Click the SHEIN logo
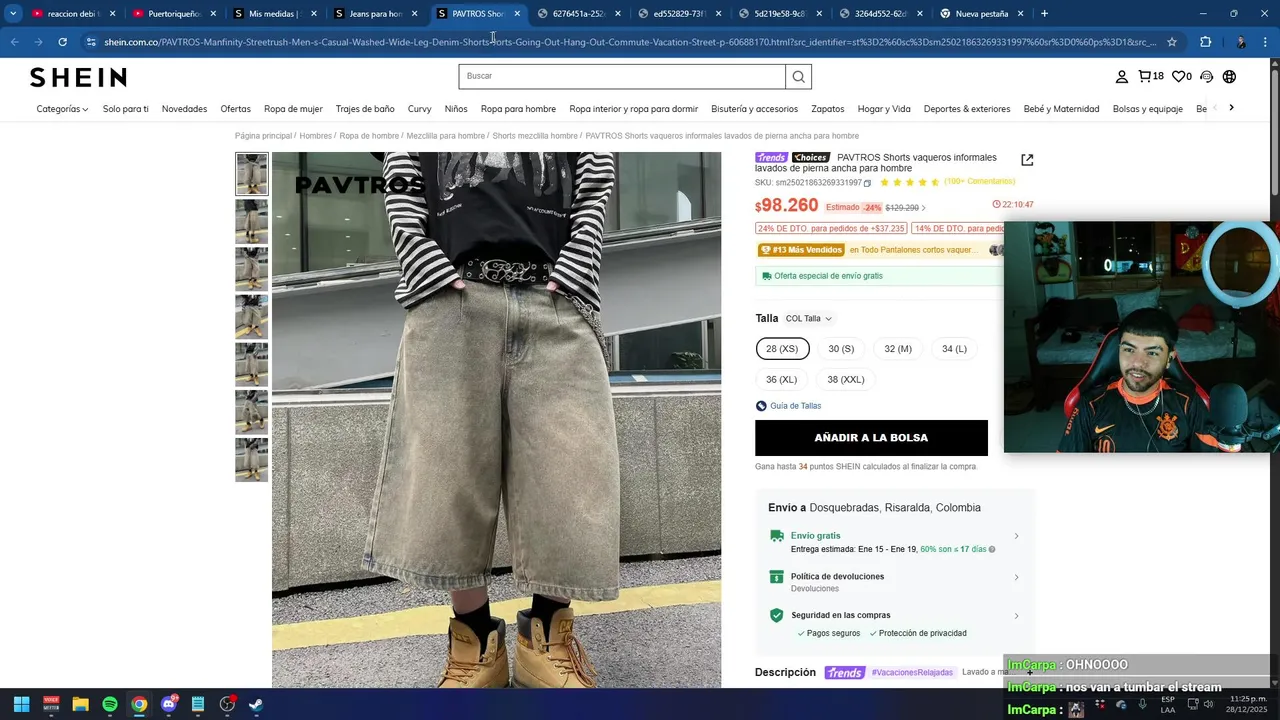 78,77
